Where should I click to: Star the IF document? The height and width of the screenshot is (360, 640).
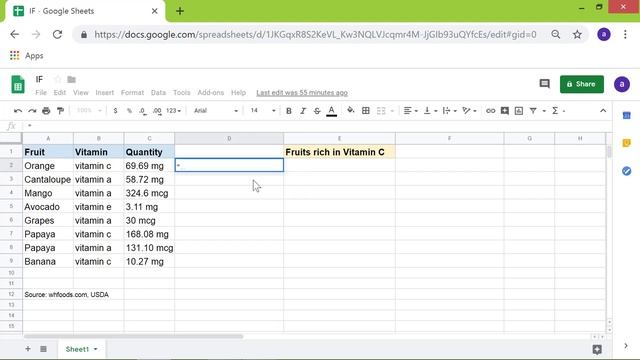(58, 79)
